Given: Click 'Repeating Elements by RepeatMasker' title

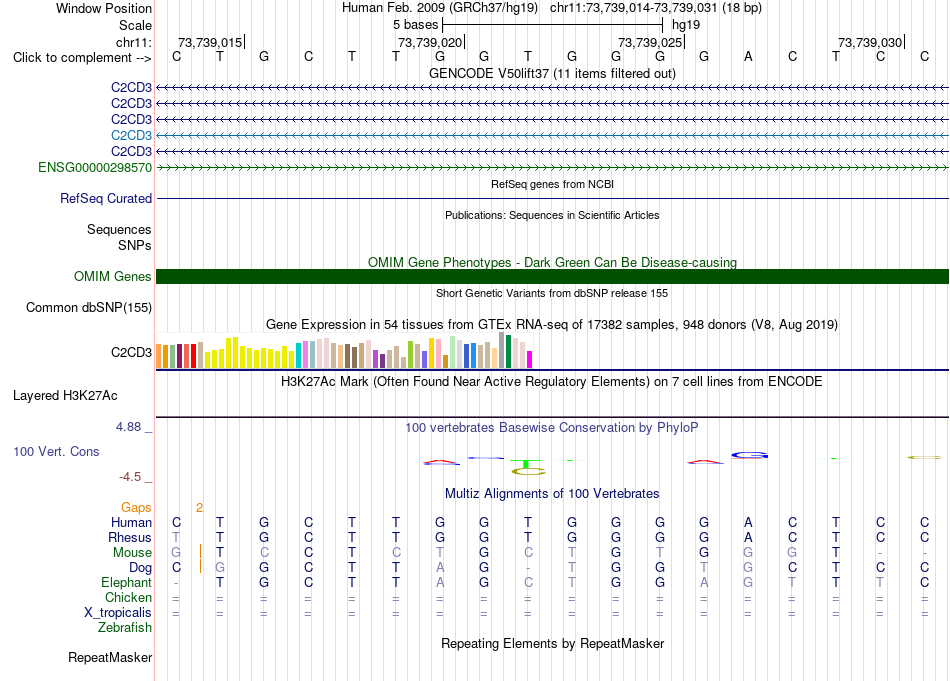Looking at the screenshot, I should click(552, 643).
